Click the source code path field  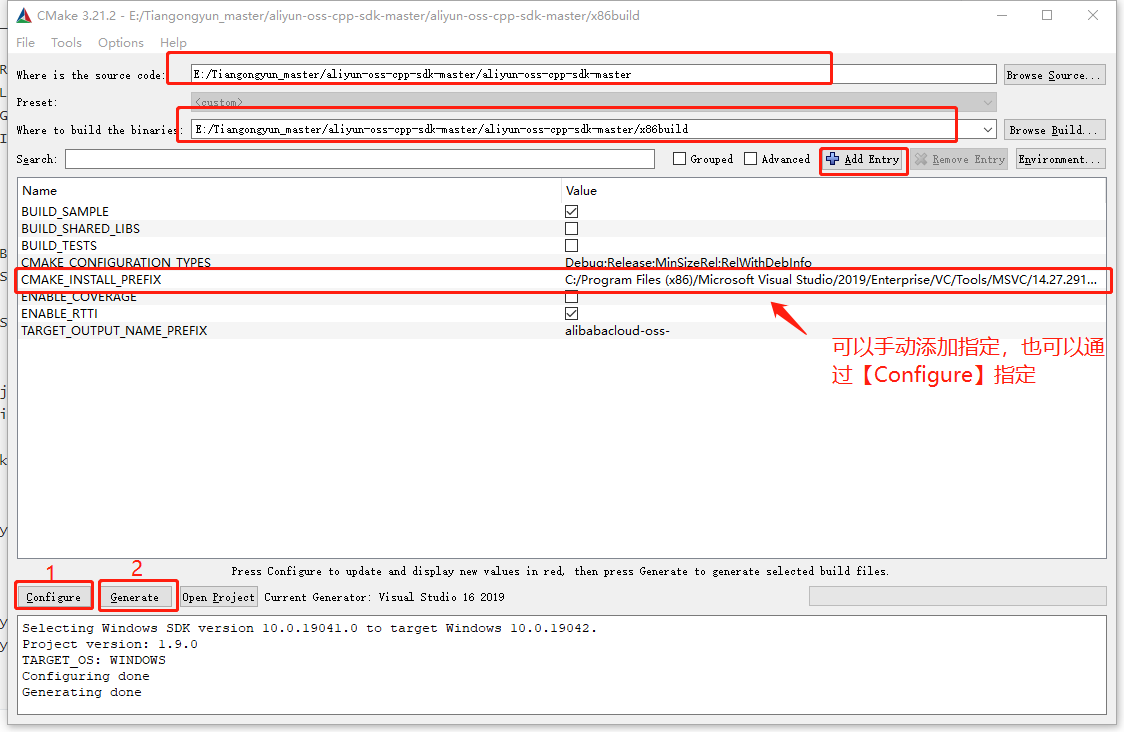(594, 75)
